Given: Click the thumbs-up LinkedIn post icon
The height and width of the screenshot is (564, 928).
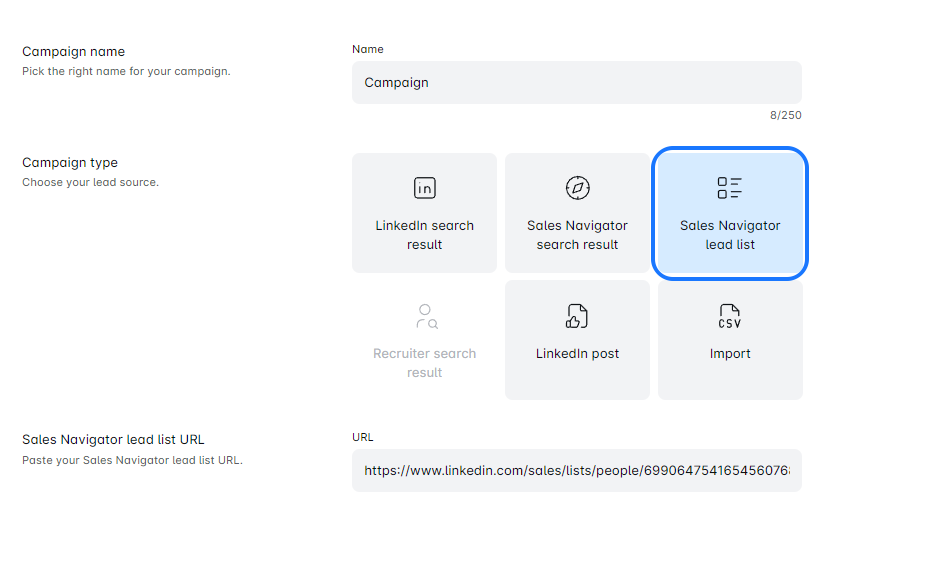Looking at the screenshot, I should click(x=577, y=317).
